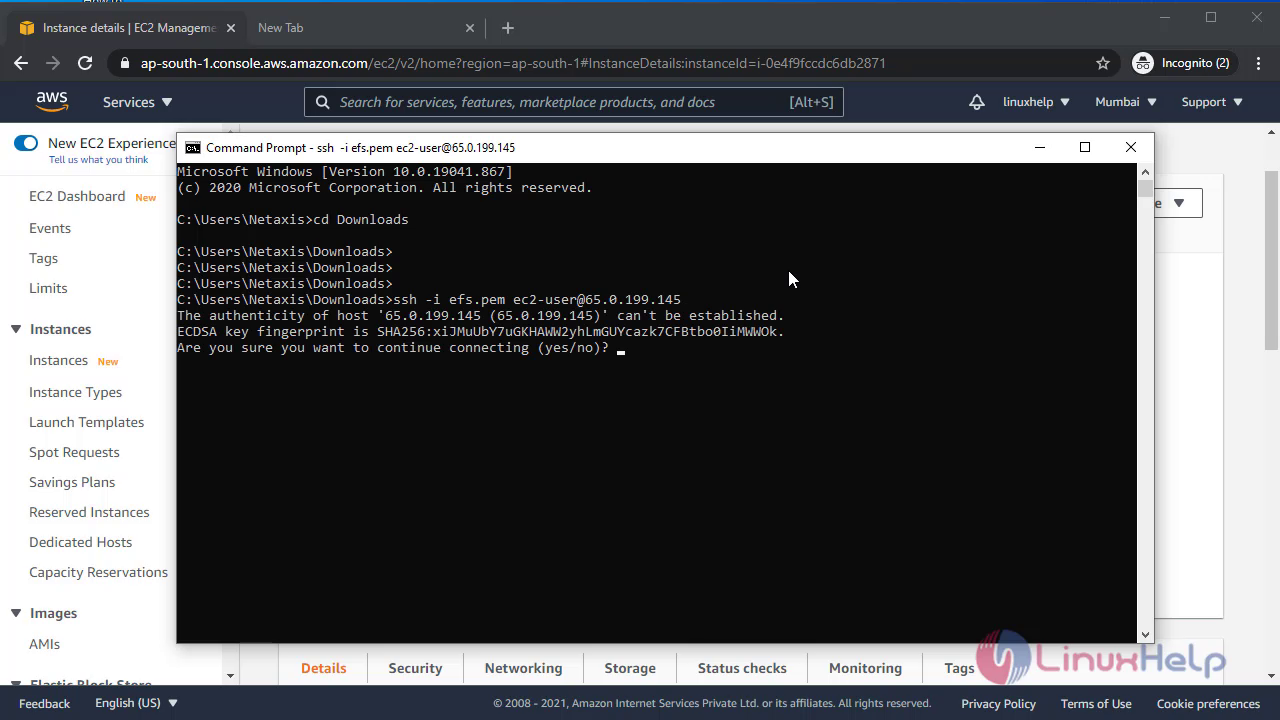Open the Support dropdown menu
Viewport: 1280px width, 720px height.
1212,102
